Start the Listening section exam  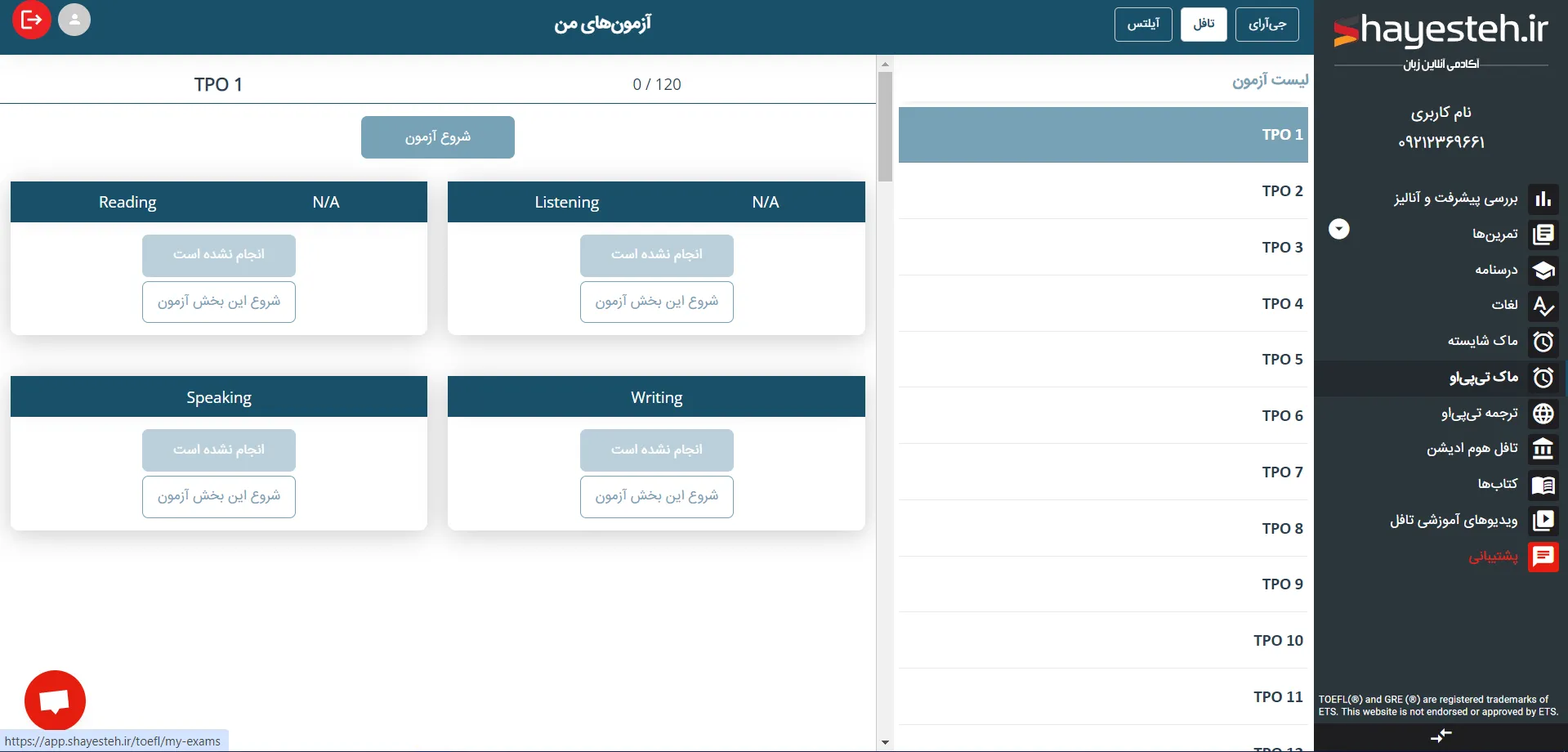pos(657,302)
